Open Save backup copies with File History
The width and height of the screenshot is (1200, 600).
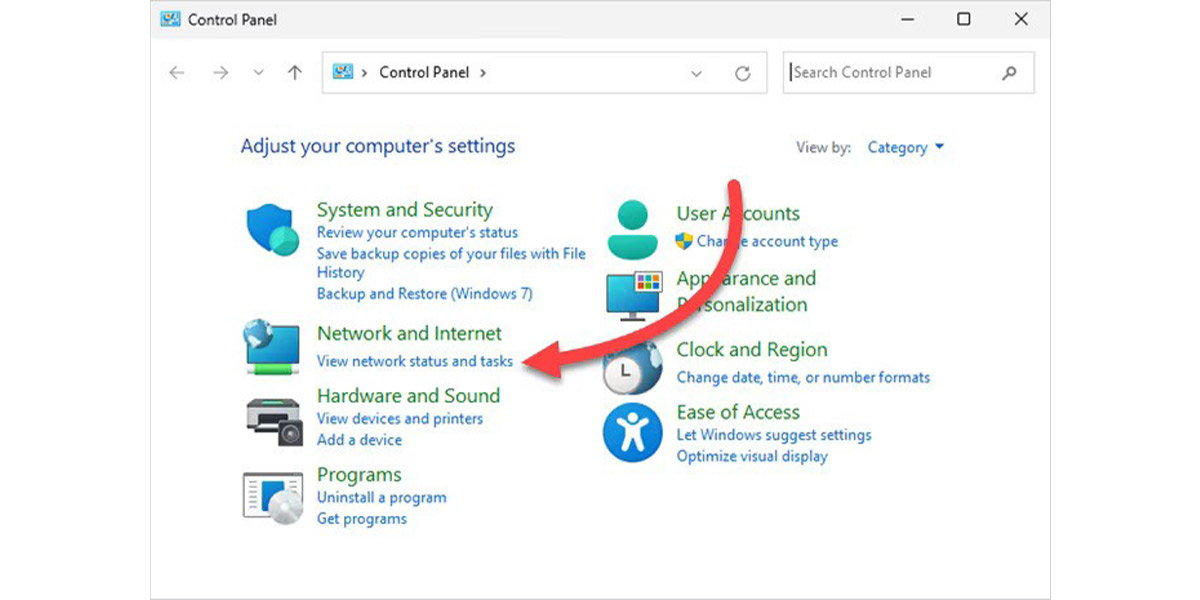(x=451, y=263)
